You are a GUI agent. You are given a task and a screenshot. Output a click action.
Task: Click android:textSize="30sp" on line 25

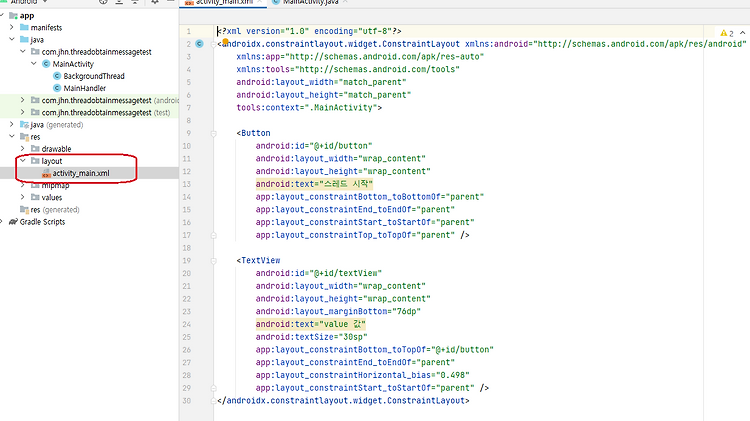coord(311,337)
